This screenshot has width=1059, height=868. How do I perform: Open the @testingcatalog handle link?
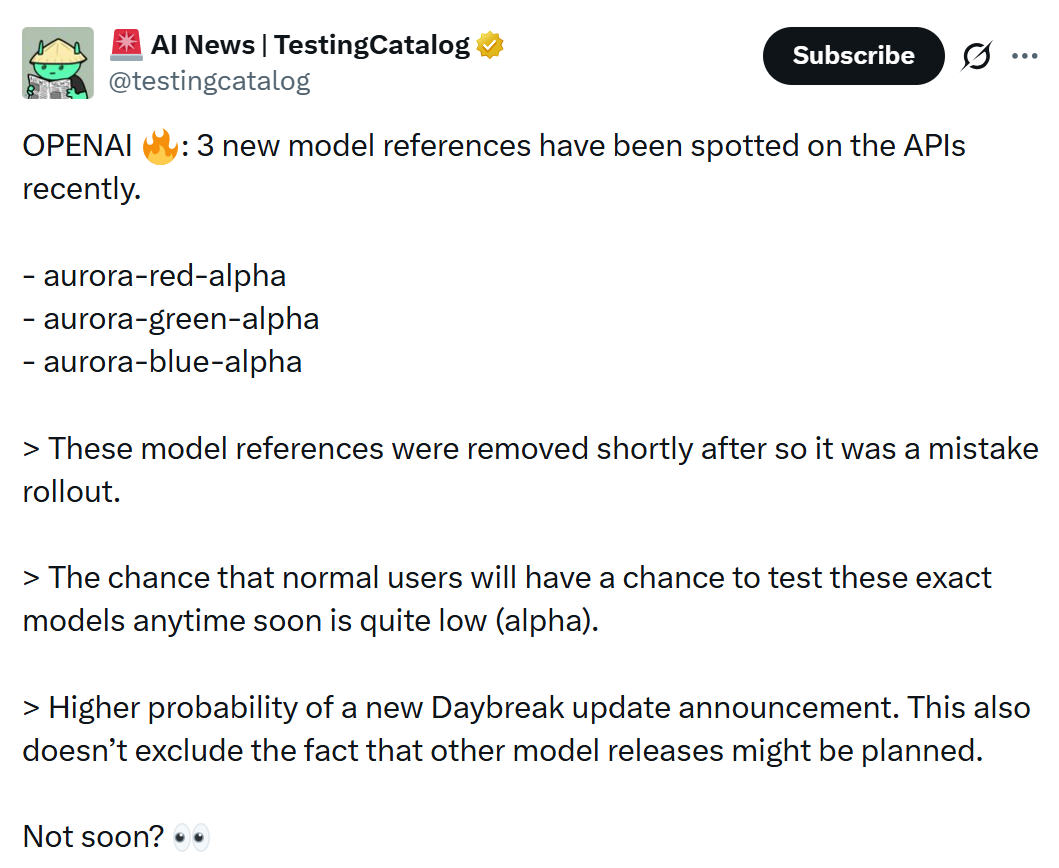(x=209, y=81)
